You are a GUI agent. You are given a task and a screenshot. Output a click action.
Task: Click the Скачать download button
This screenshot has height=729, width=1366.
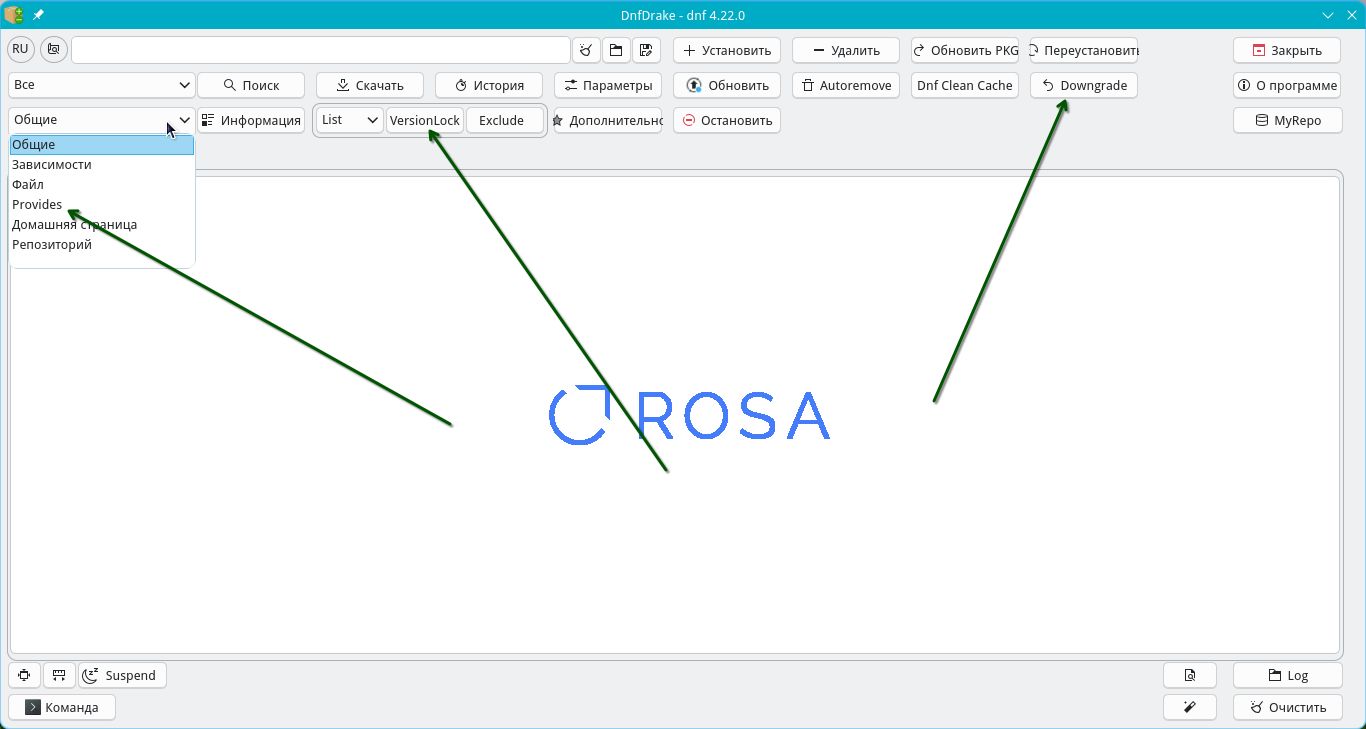click(370, 85)
